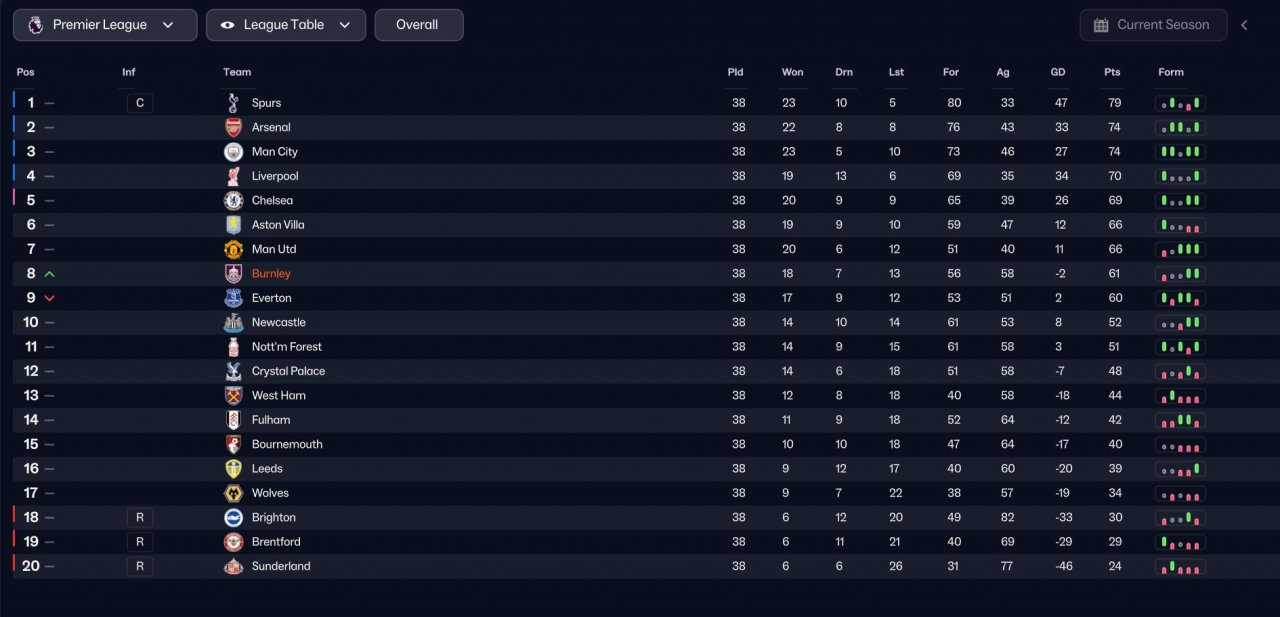Click the Liverpool club badge
Screen dimensions: 1280x617
233,176
